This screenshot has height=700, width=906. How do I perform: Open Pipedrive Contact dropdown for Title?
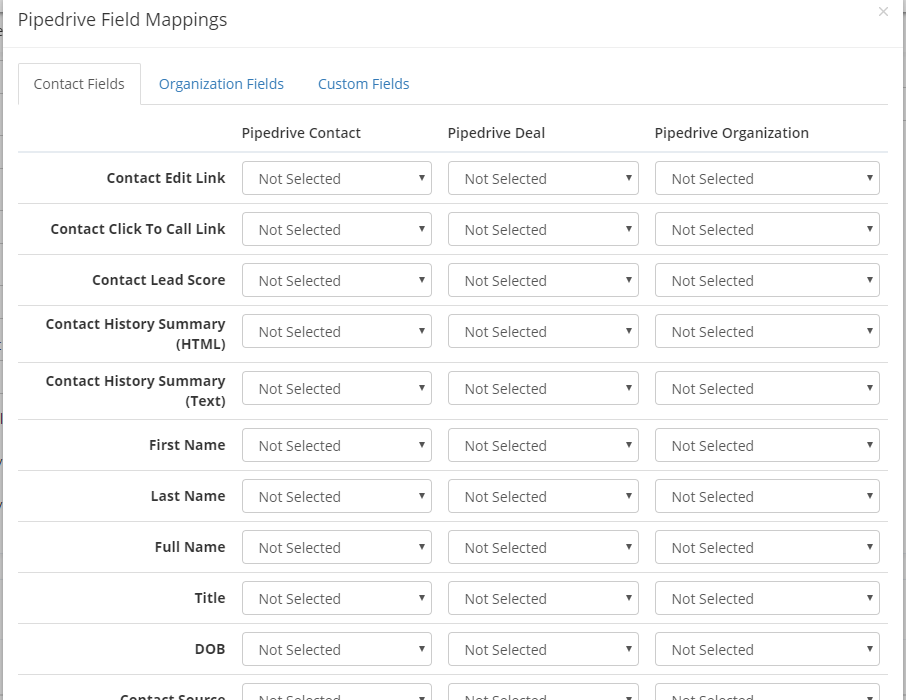point(337,598)
